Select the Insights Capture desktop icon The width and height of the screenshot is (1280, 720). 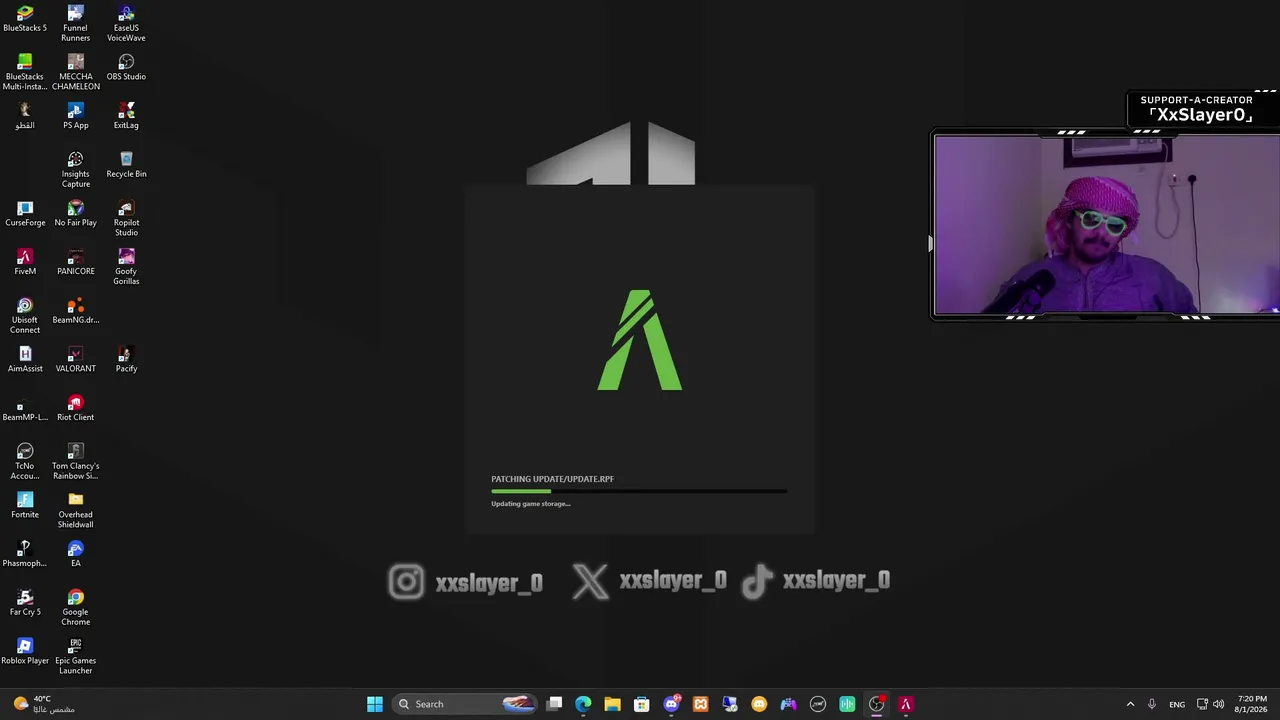pos(76,170)
